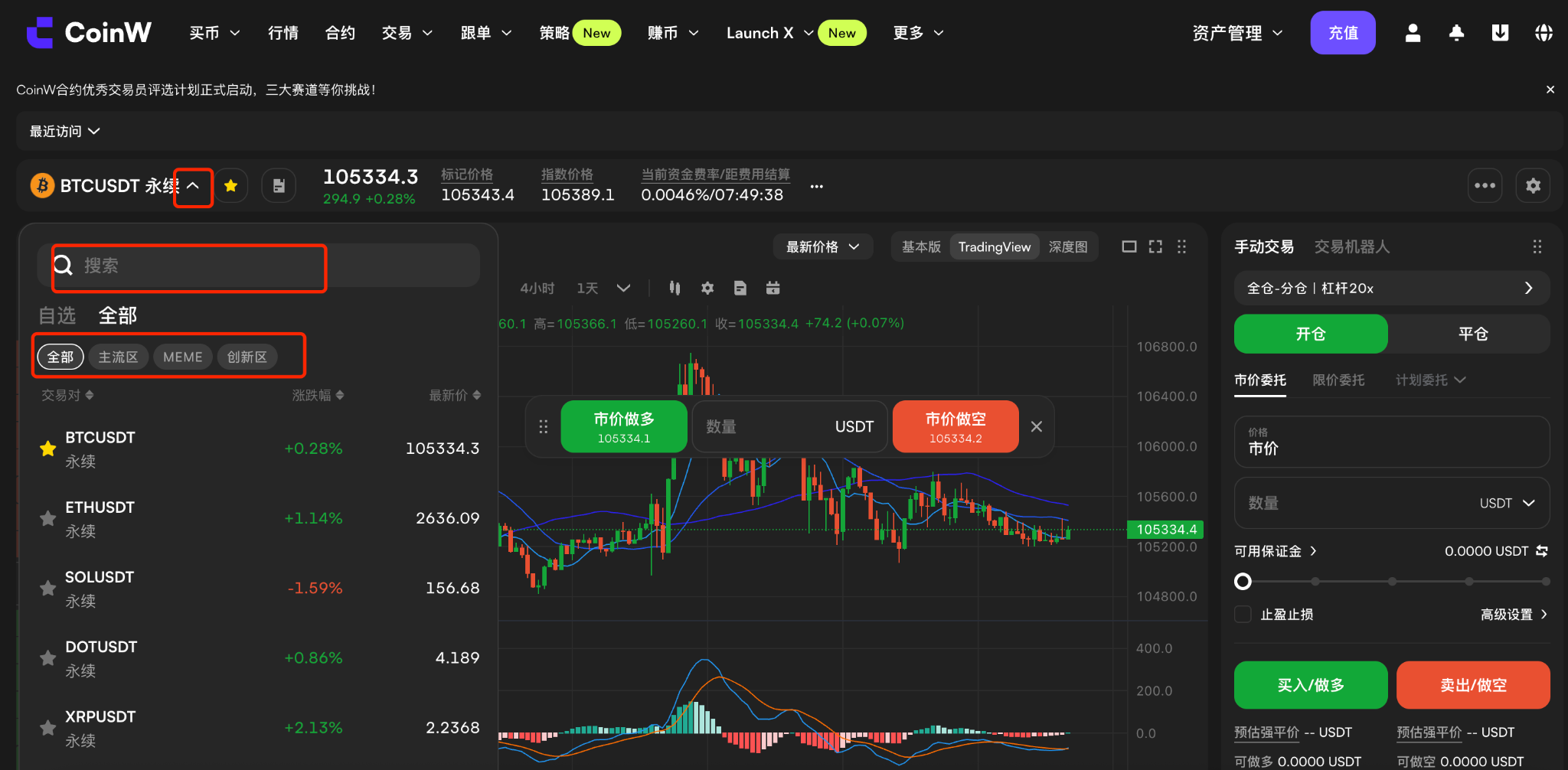This screenshot has width=1568, height=770.
Task: Expand the 最近访问 dropdown
Action: (65, 131)
